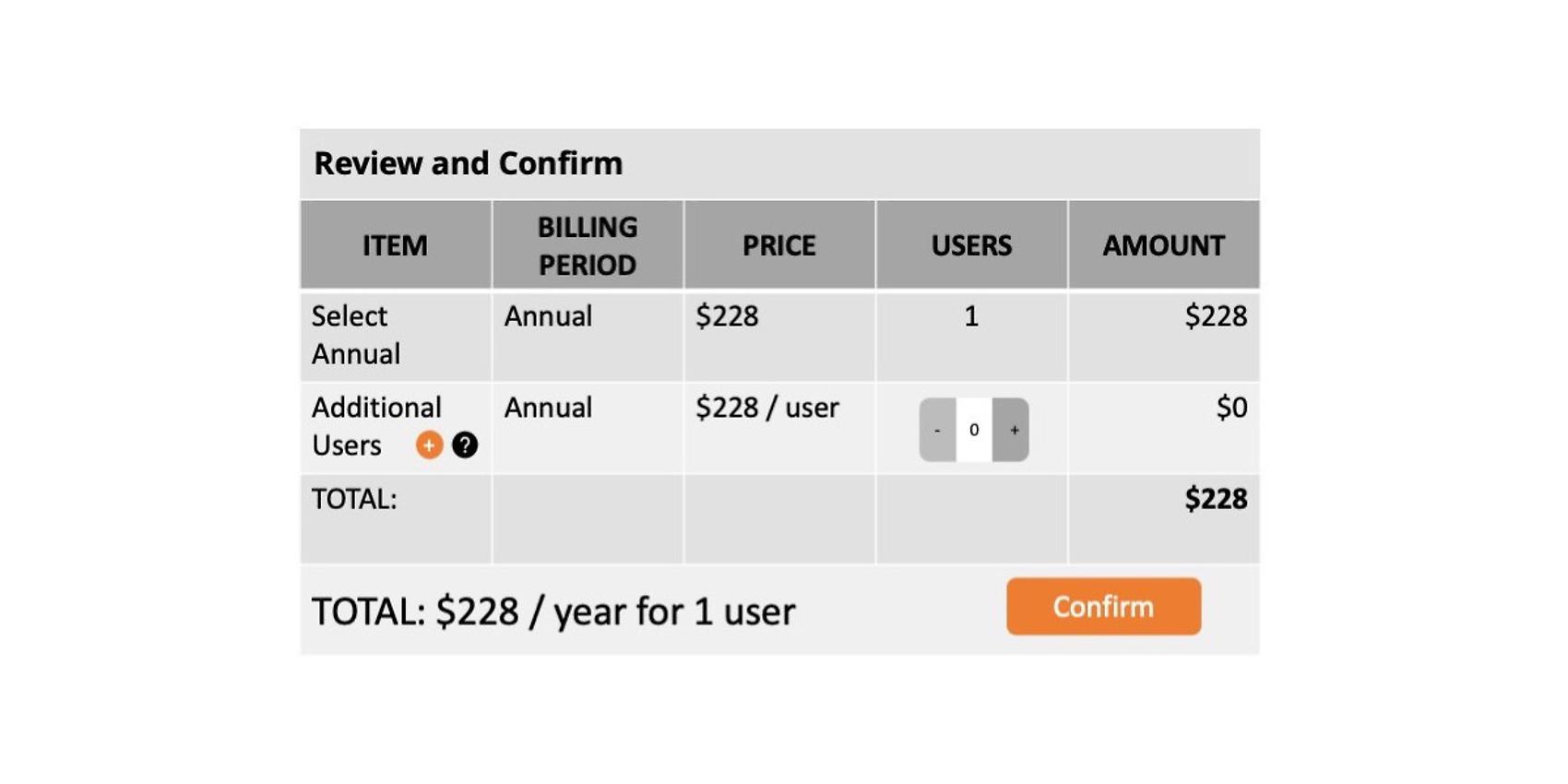Click the $0 additional users amount
Viewport: 1568px width, 784px height.
click(1231, 408)
